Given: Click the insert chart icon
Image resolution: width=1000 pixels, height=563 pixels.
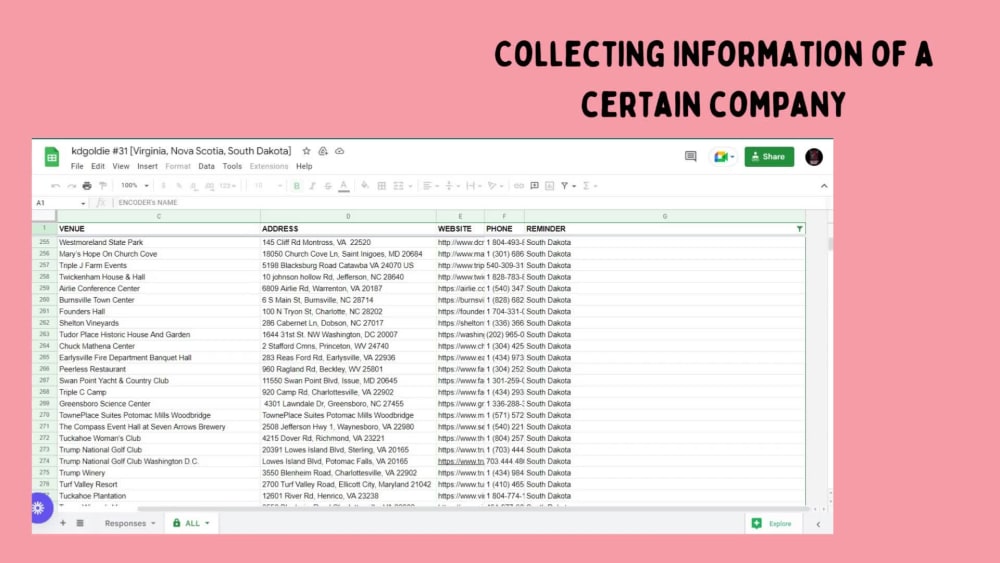Looking at the screenshot, I should tap(550, 186).
